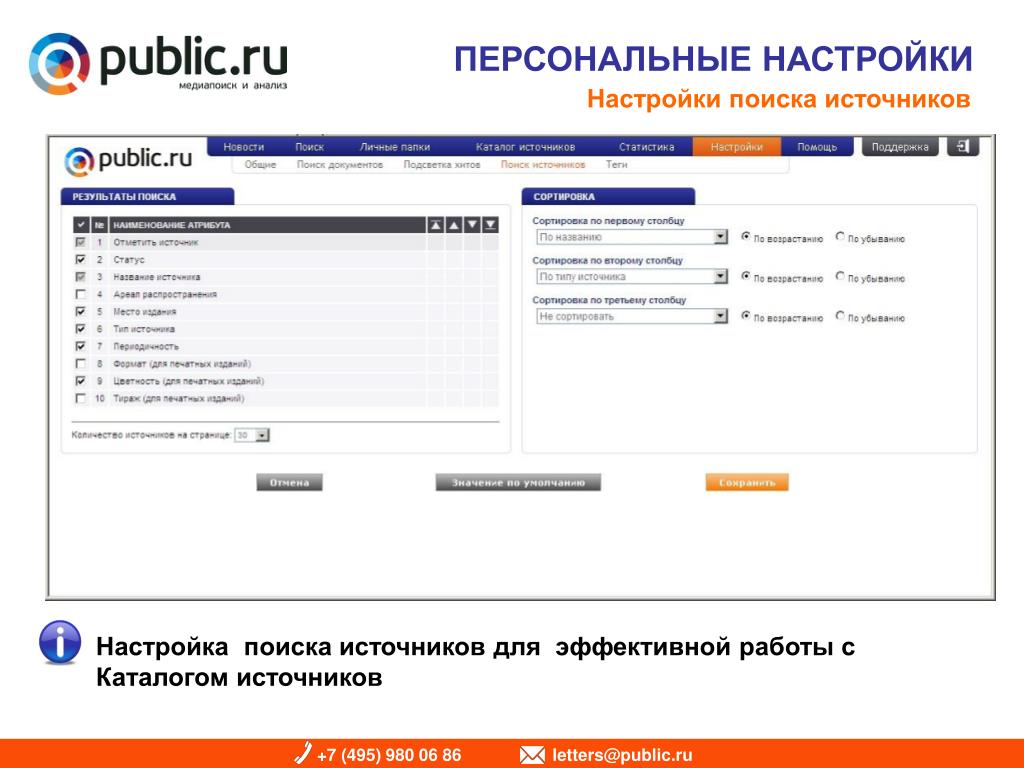Open the Каталог источников tab
This screenshot has height=768, width=1024.
(525, 147)
